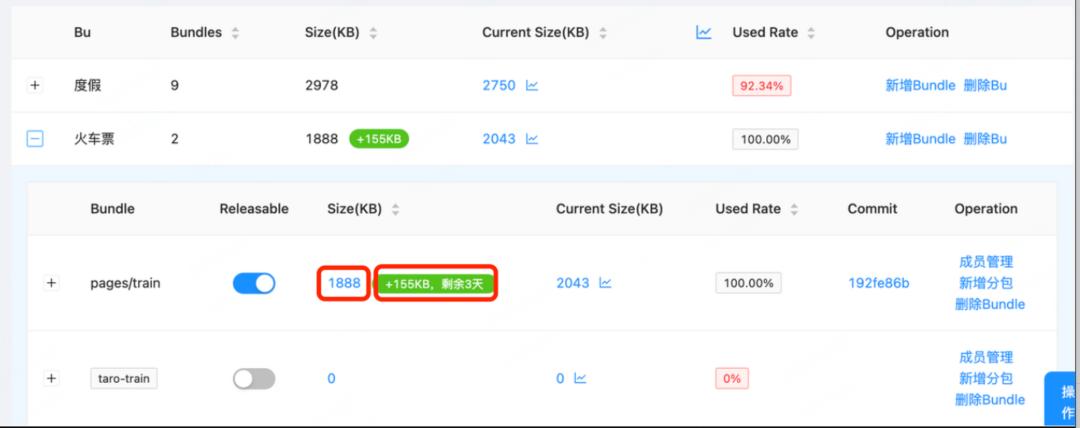Enable Releasable switch for taro-train
The width and height of the screenshot is (1080, 428).
pos(254,379)
